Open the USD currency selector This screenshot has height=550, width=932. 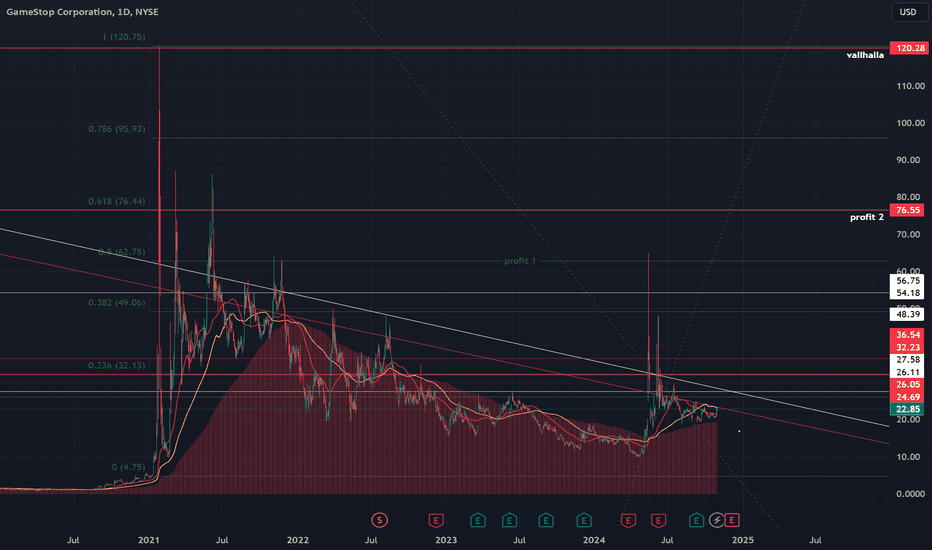click(x=909, y=12)
